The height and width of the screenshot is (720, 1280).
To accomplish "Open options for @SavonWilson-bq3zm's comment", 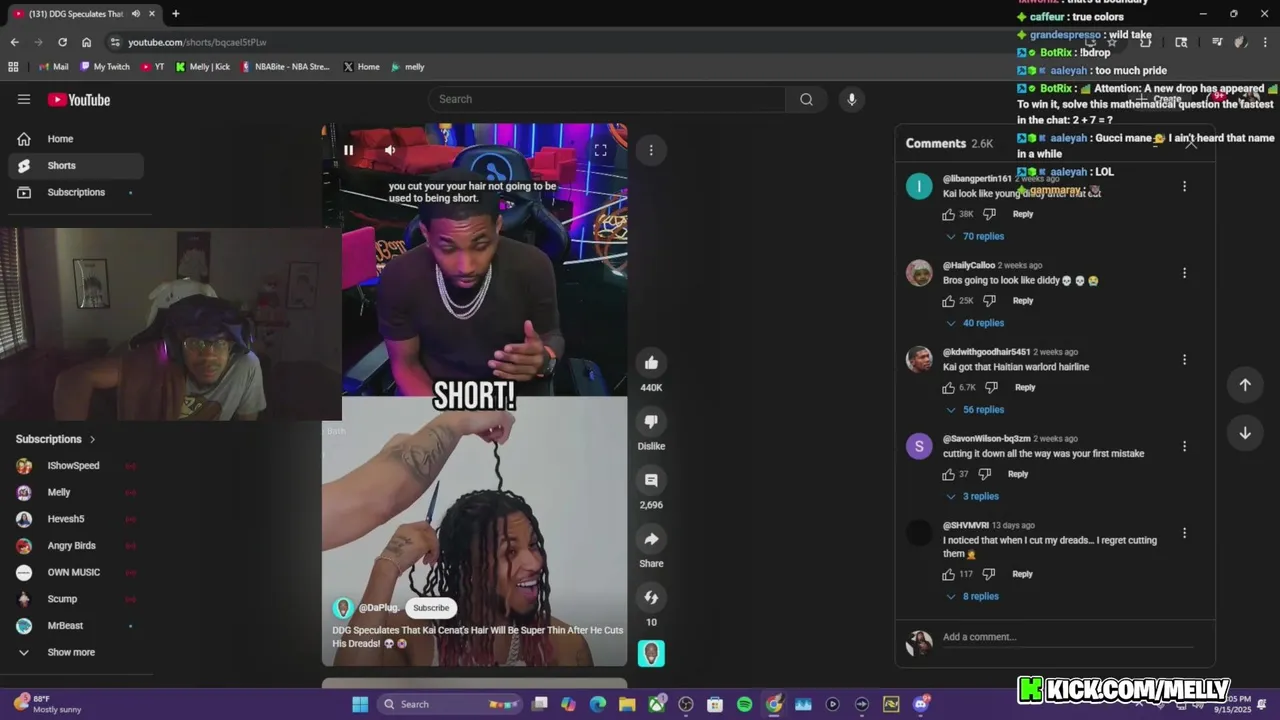I will point(1184,446).
